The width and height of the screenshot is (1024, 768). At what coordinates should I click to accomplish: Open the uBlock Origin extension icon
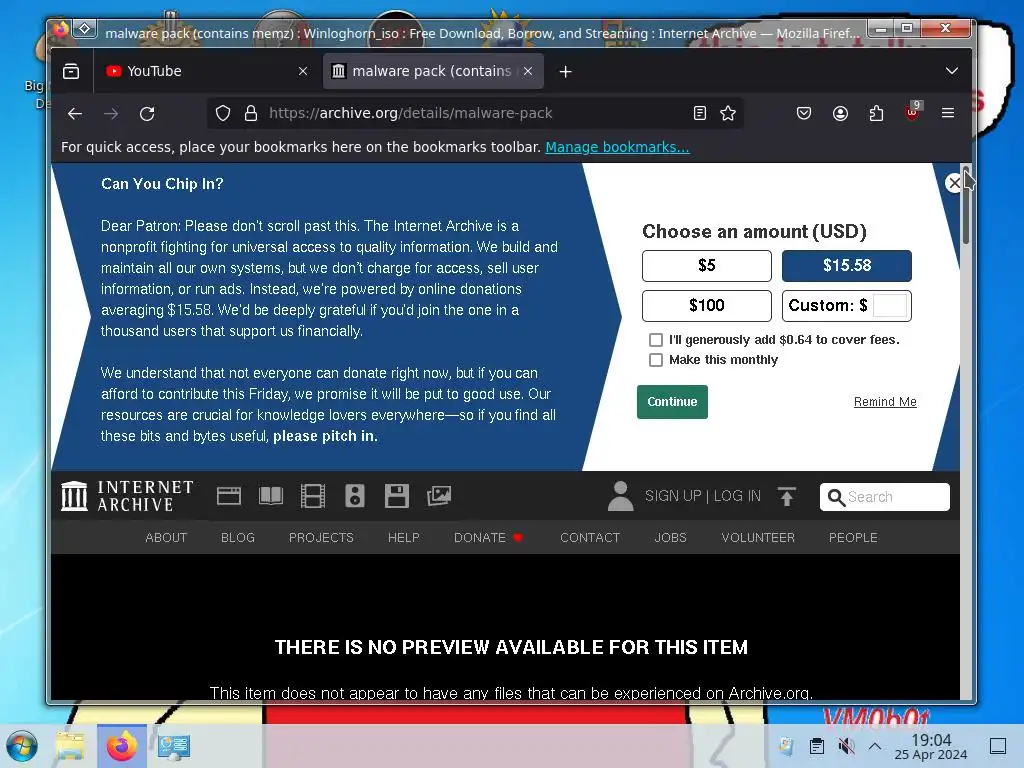pyautogui.click(x=912, y=112)
